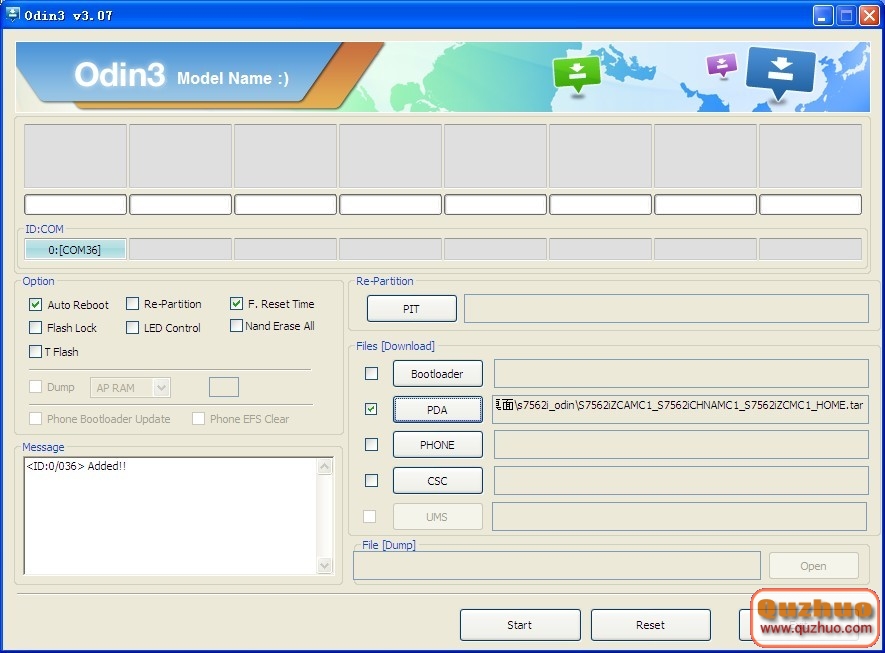Click the PIT button
The image size is (885, 653).
tap(411, 309)
